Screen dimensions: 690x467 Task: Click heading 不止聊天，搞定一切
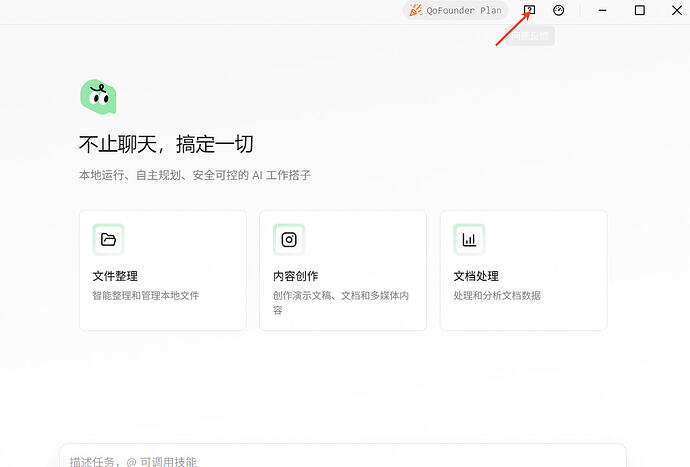pos(166,144)
